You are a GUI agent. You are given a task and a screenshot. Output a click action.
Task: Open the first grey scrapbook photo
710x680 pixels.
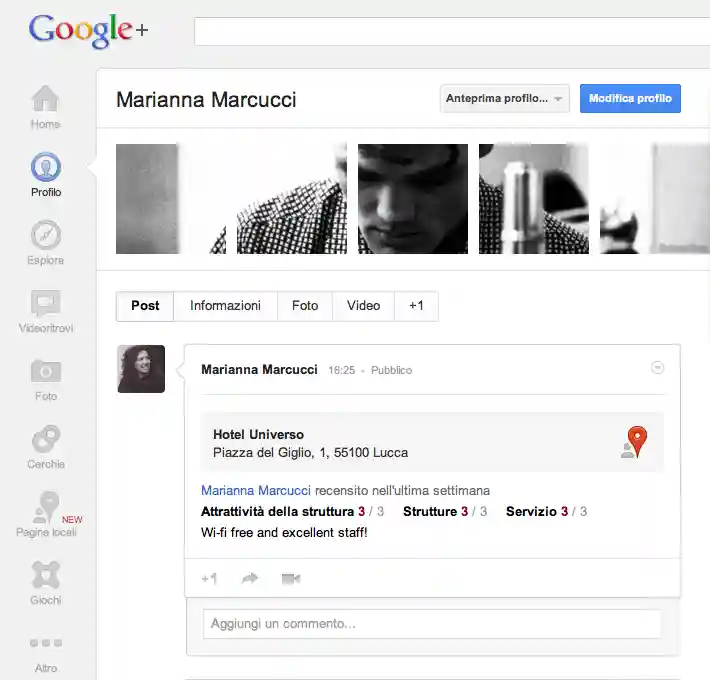coord(171,199)
